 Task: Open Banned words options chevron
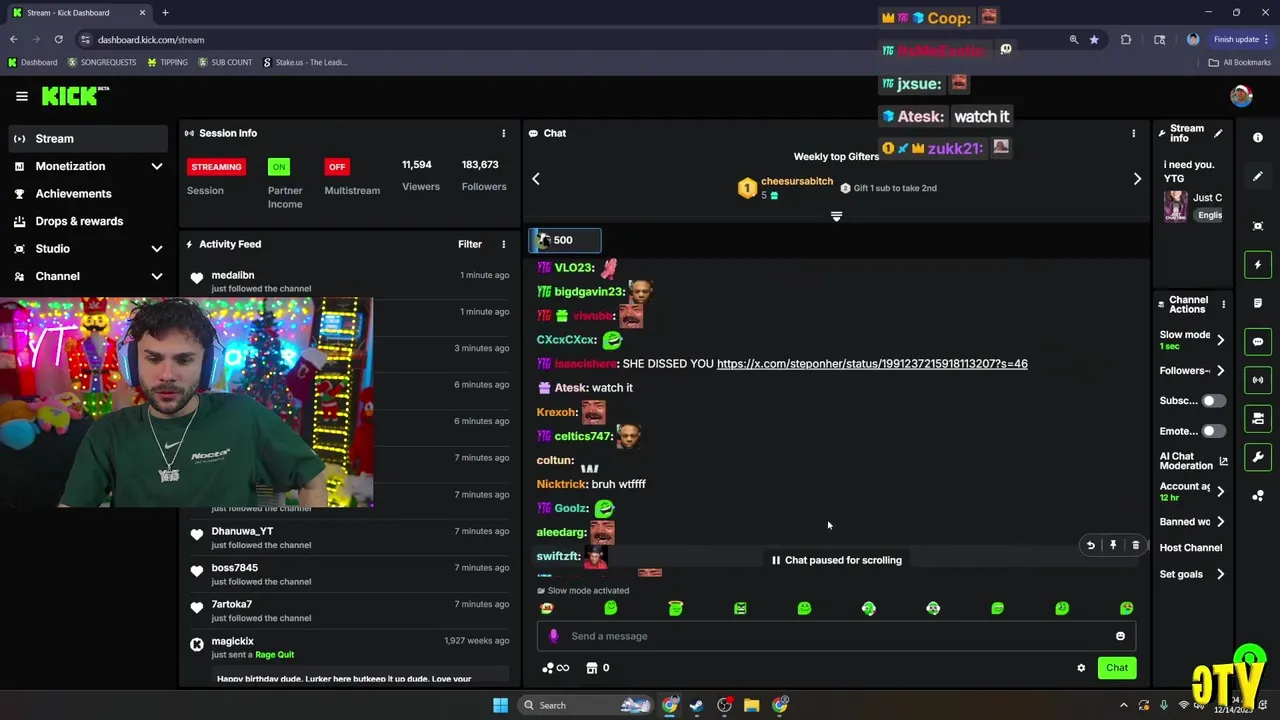[1220, 522]
